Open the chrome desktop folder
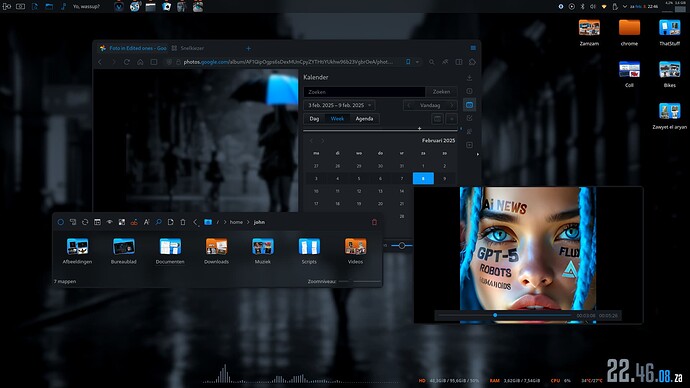The height and width of the screenshot is (388, 690). click(x=629, y=32)
